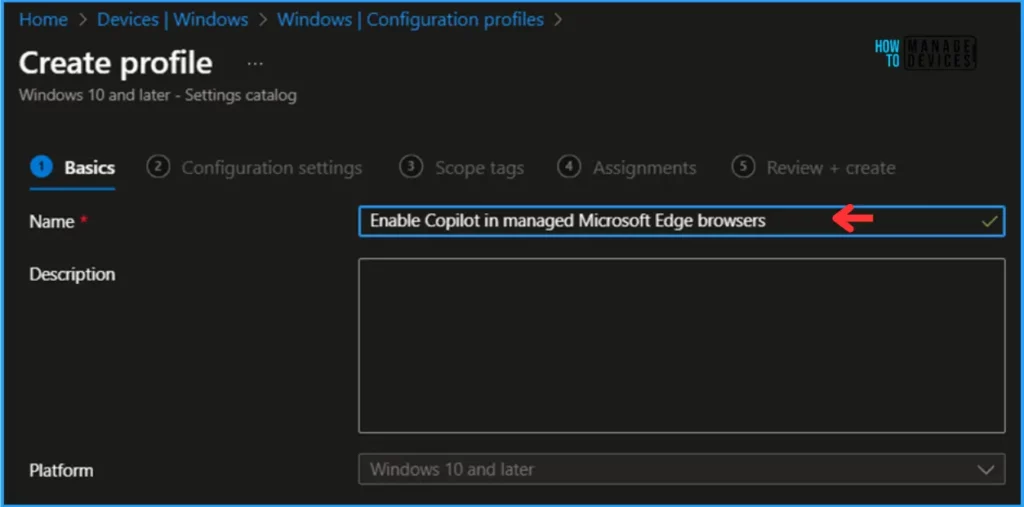Click the Create profile heading
Screen dimensions: 1024x507
116,63
